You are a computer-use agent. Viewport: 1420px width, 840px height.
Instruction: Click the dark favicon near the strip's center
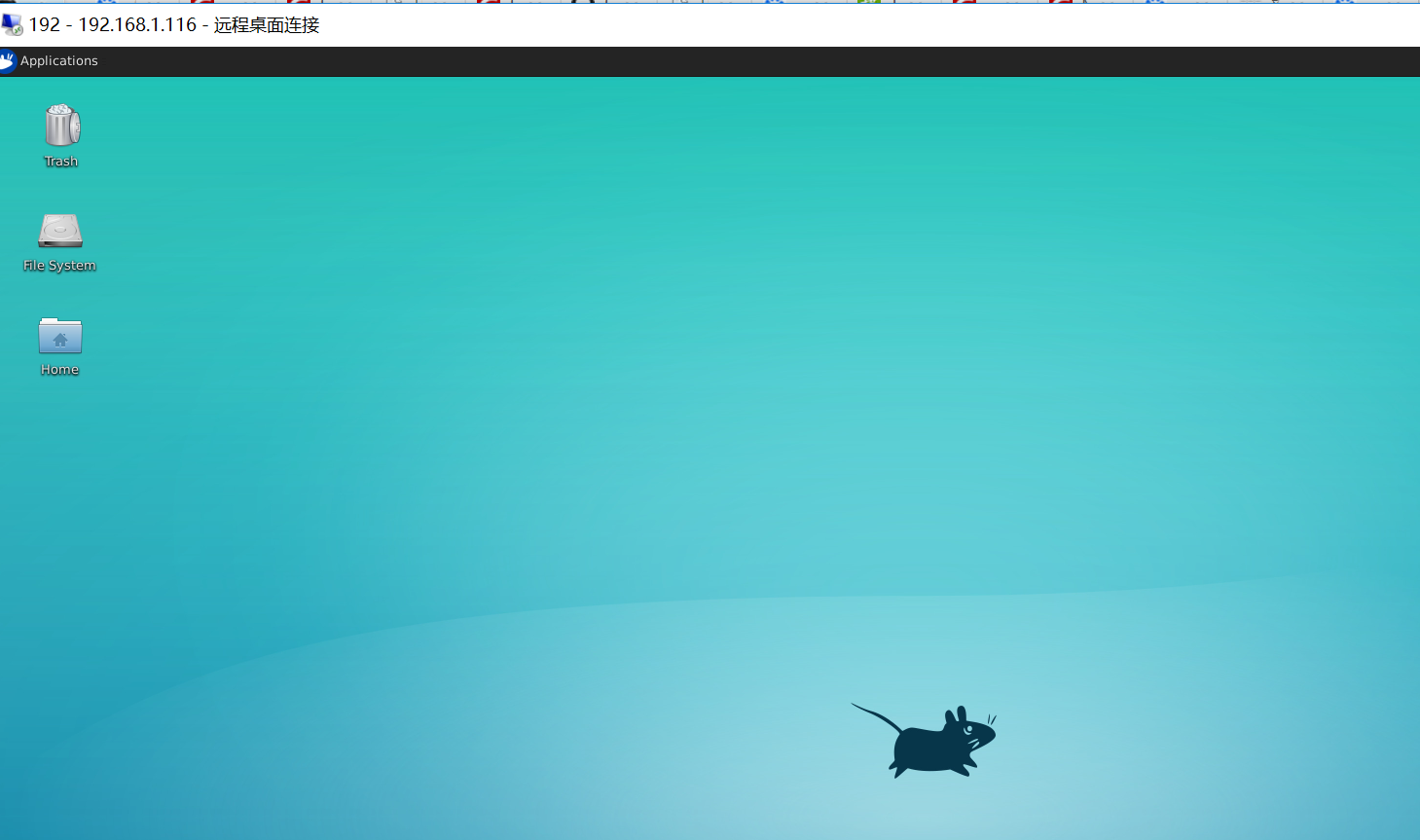click(584, 4)
